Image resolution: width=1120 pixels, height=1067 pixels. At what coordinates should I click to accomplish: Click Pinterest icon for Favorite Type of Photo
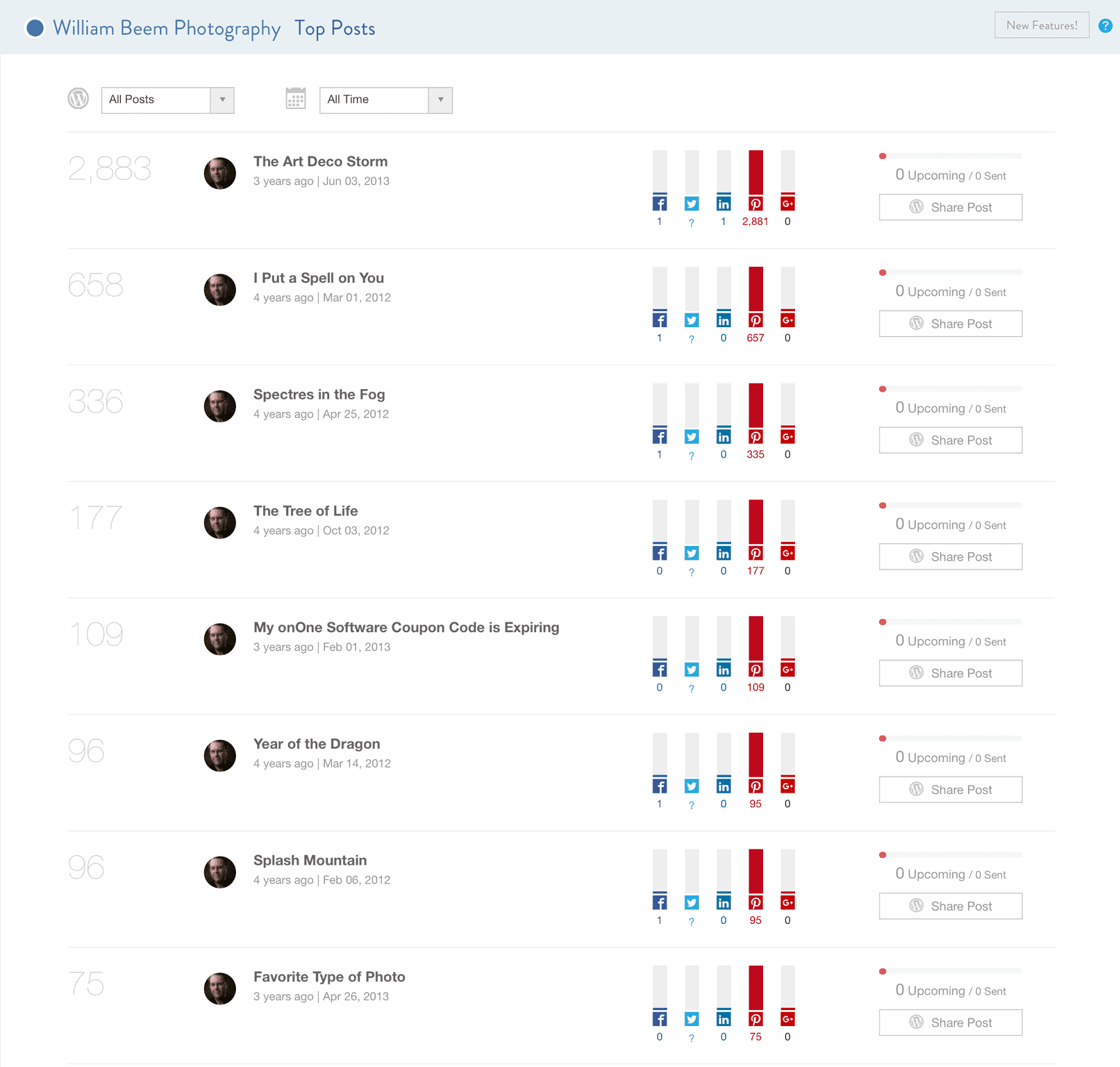(755, 1019)
